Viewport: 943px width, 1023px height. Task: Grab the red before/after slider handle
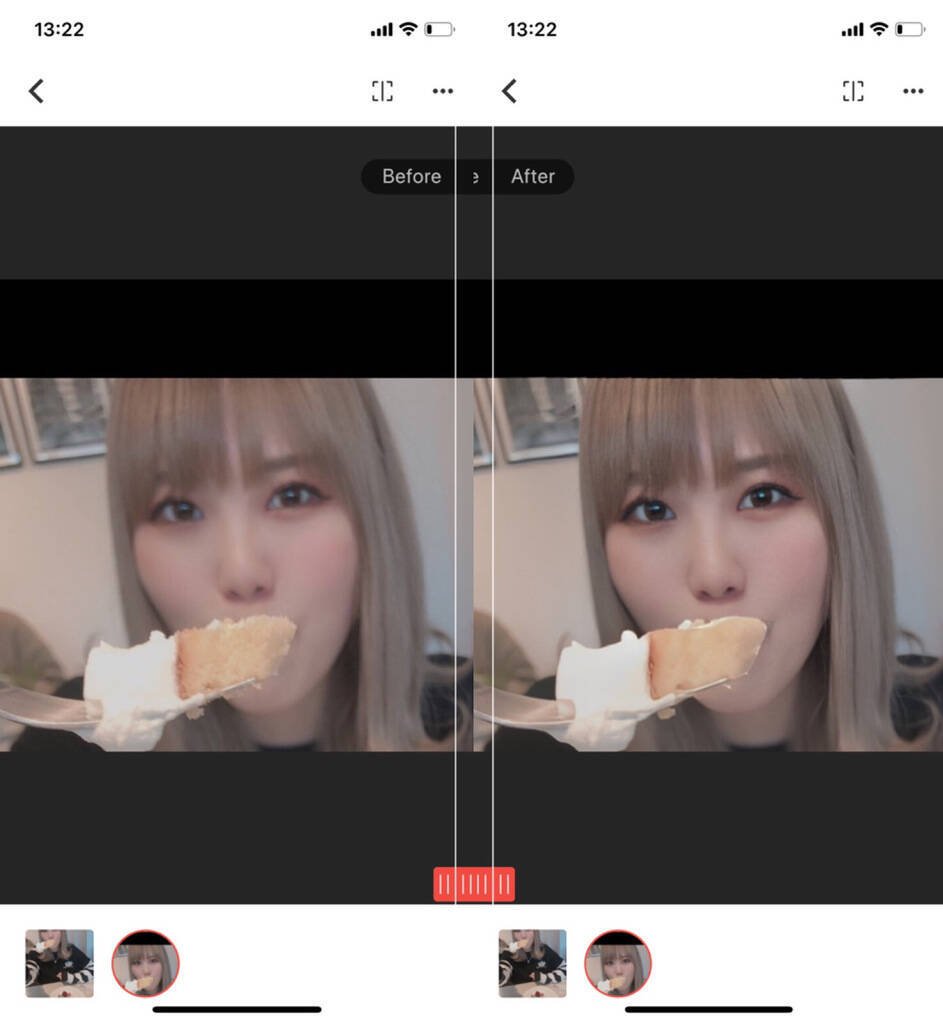point(474,885)
